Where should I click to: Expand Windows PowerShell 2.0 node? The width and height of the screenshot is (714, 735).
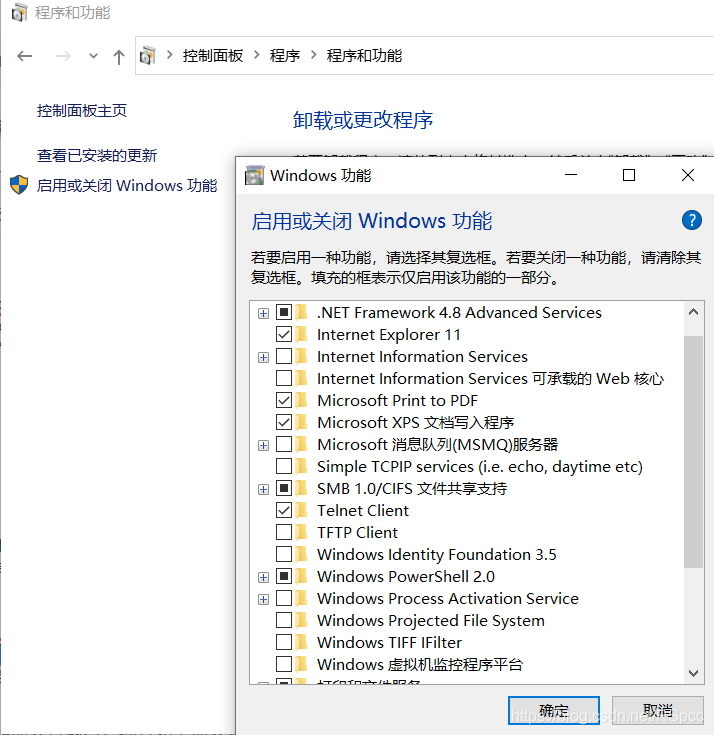coord(263,577)
